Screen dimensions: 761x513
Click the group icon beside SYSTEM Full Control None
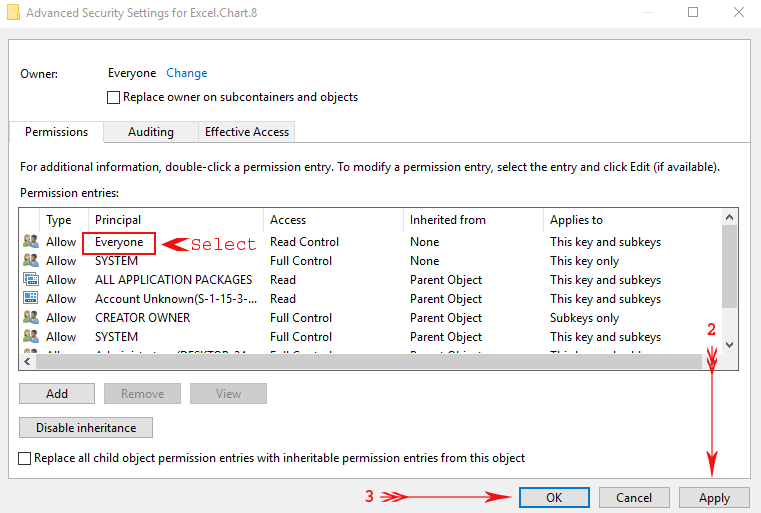[30, 261]
